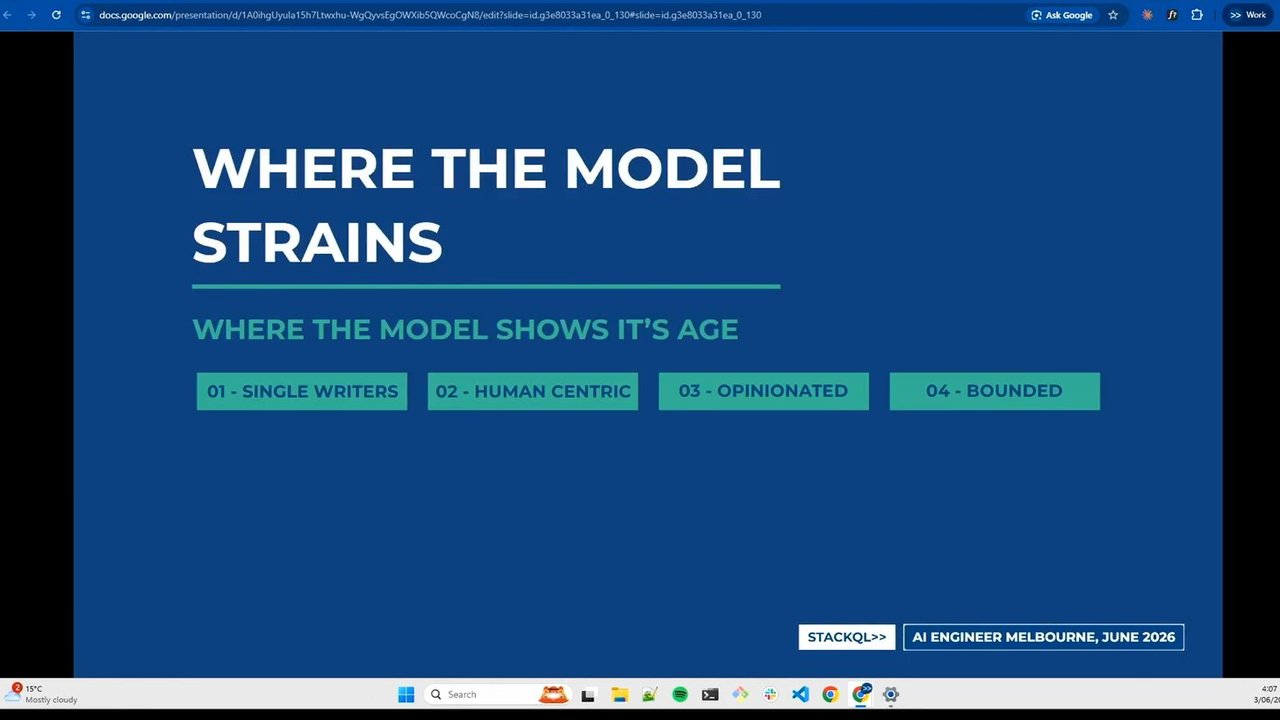The image size is (1280, 720).
Task: Click the browser back arrow
Action: point(8,15)
